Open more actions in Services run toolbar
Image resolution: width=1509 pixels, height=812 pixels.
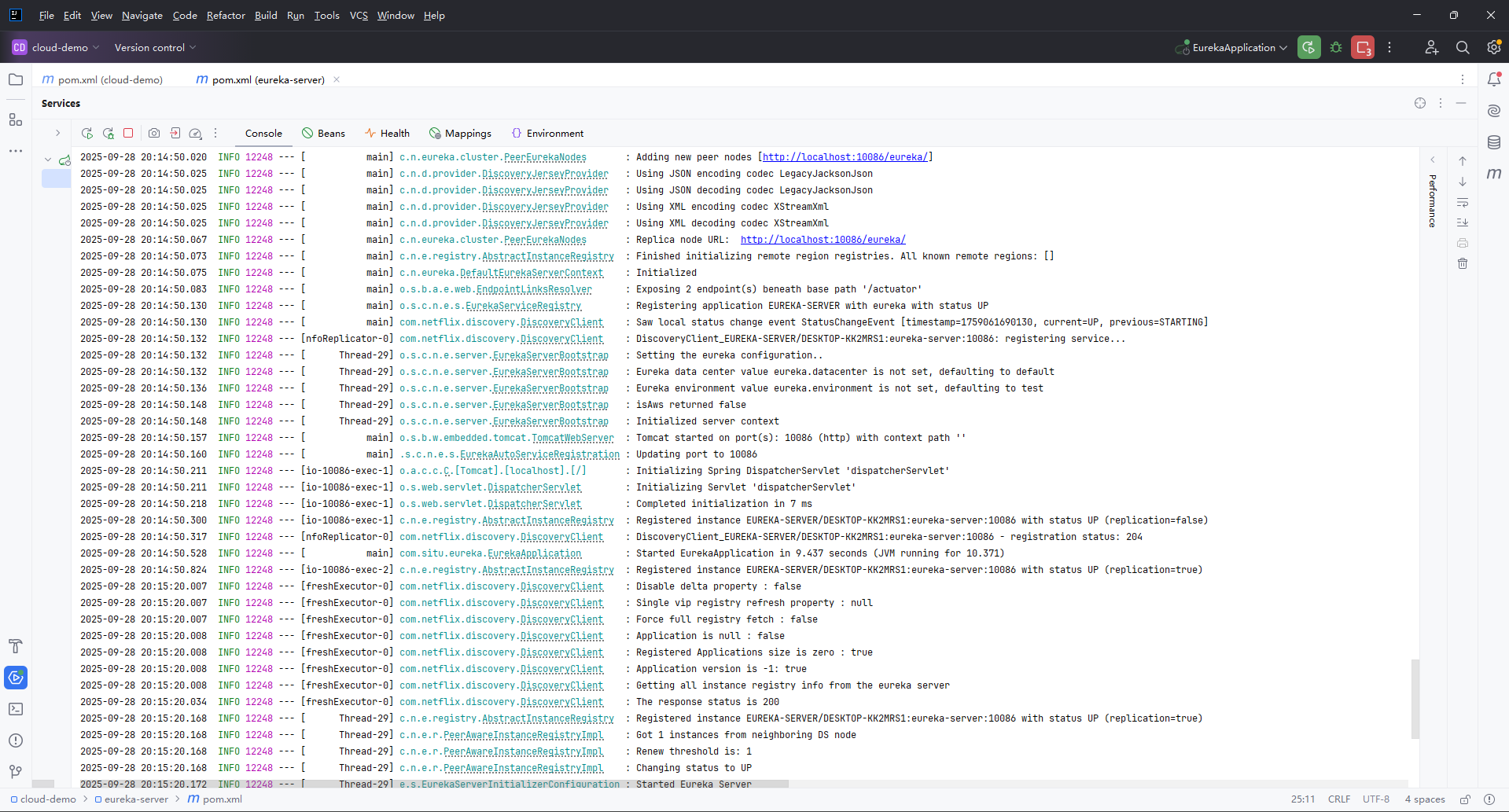pyautogui.click(x=215, y=134)
